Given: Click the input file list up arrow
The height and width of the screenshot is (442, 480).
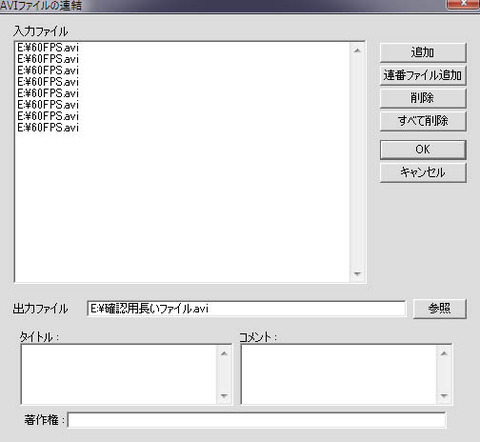Looking at the screenshot, I should [357, 51].
